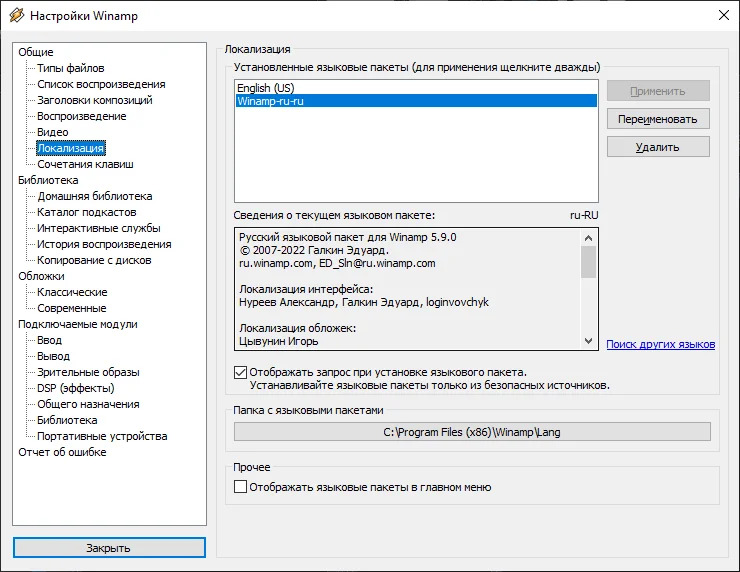Open the Поиск других языков link
This screenshot has height=572, width=740.
point(660,344)
